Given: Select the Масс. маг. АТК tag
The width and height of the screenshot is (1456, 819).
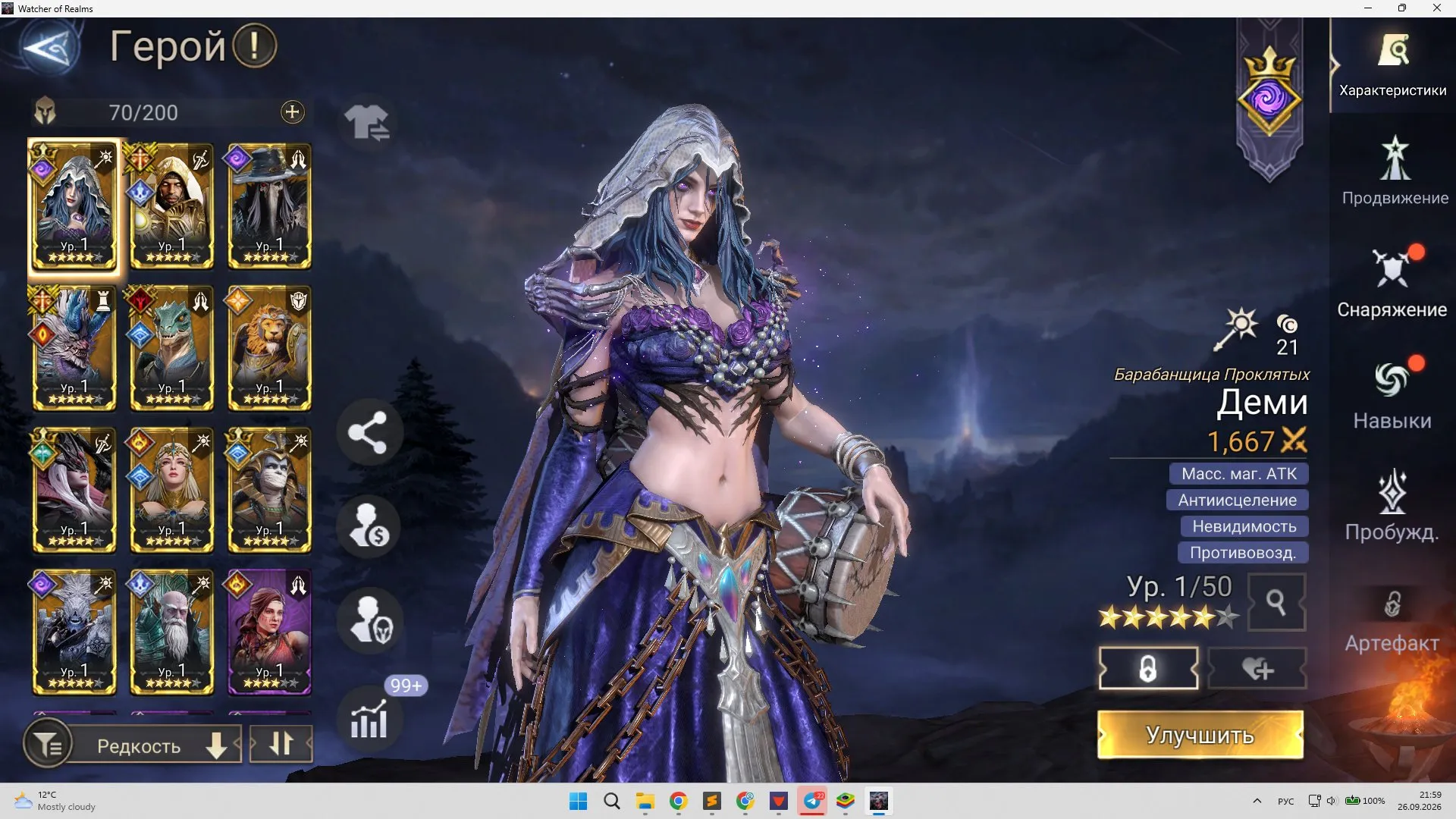Looking at the screenshot, I should 1239,474.
